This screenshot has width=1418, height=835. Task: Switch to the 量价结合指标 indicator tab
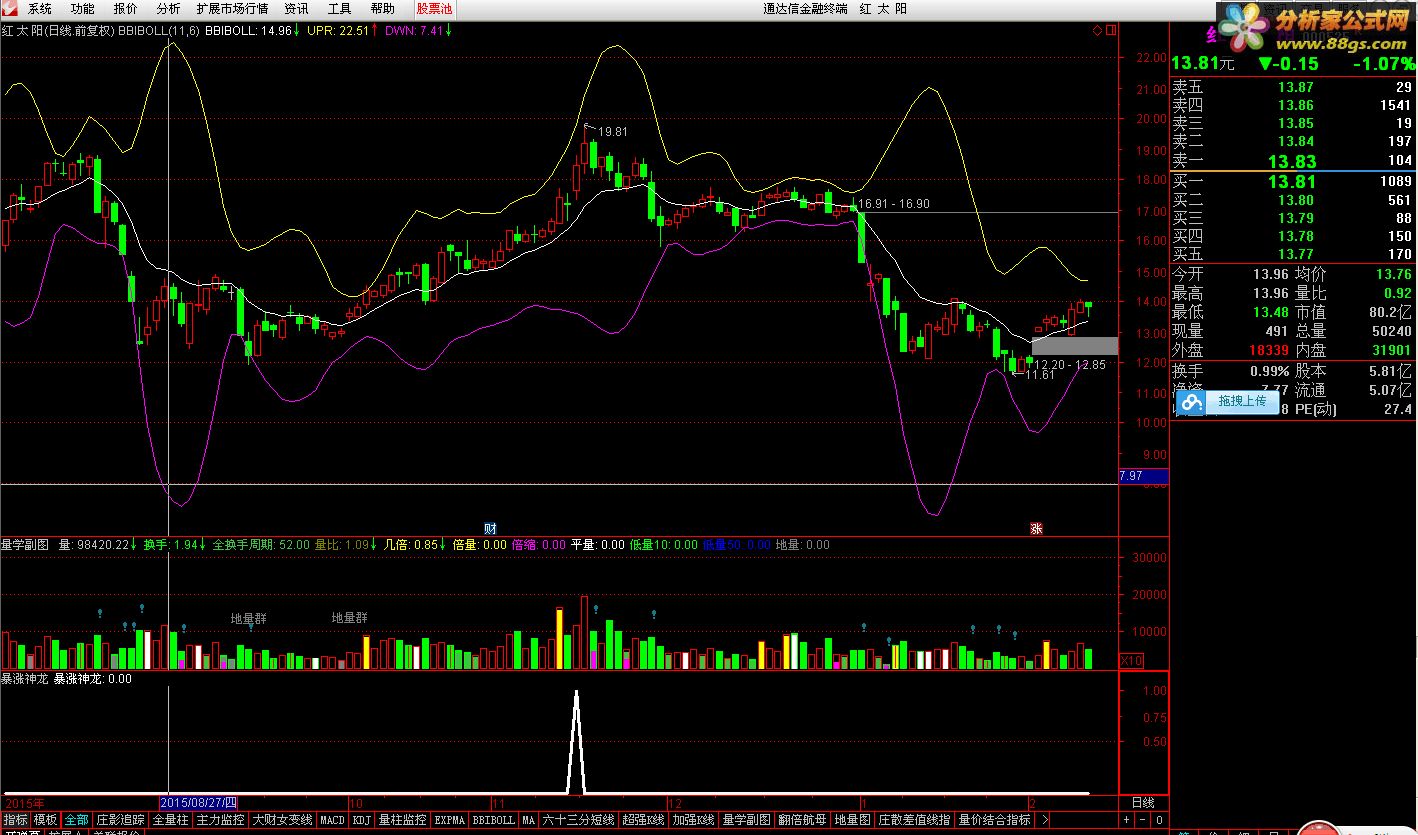click(x=995, y=819)
